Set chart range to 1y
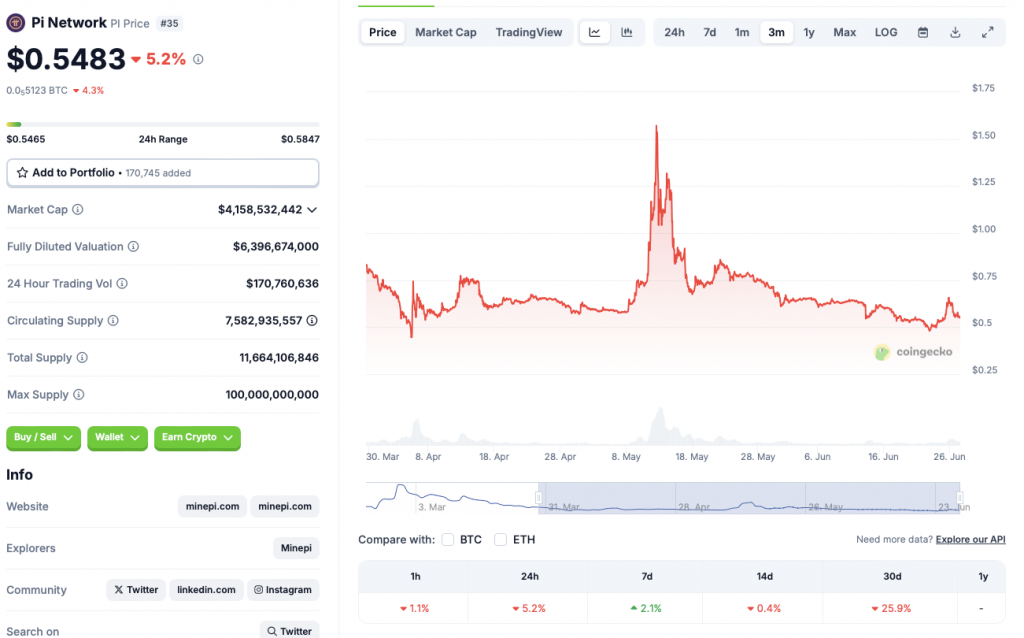Viewport: 1024px width, 638px height. [x=809, y=32]
